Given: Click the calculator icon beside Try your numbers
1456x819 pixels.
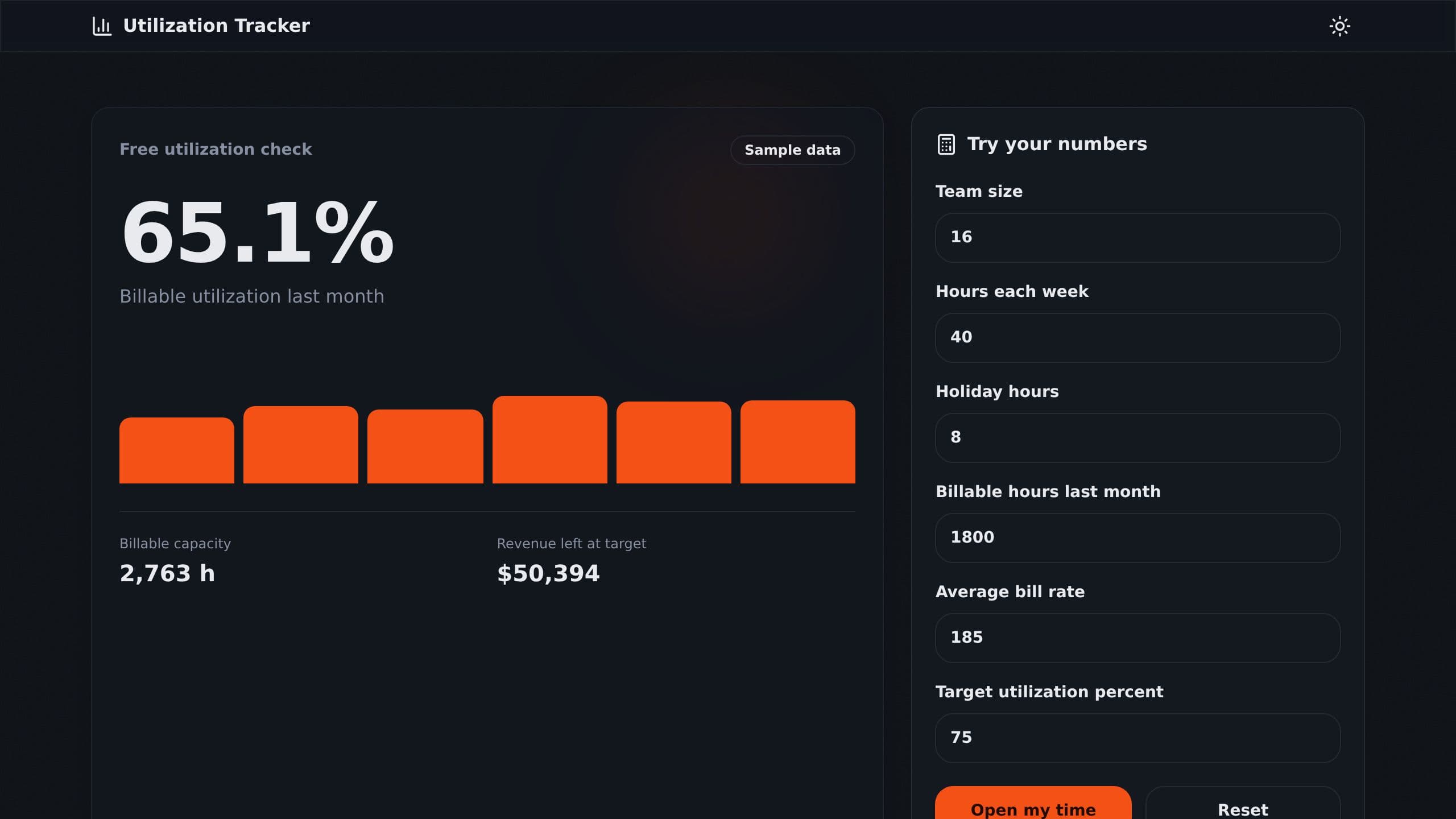Looking at the screenshot, I should (x=946, y=144).
